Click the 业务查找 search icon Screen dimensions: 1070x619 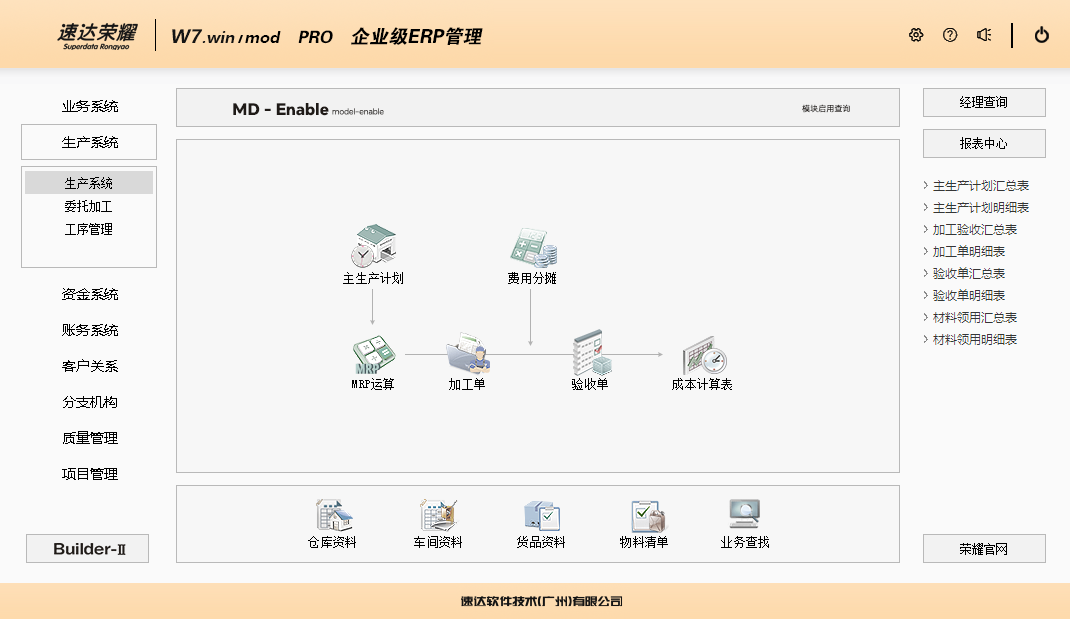click(x=745, y=516)
